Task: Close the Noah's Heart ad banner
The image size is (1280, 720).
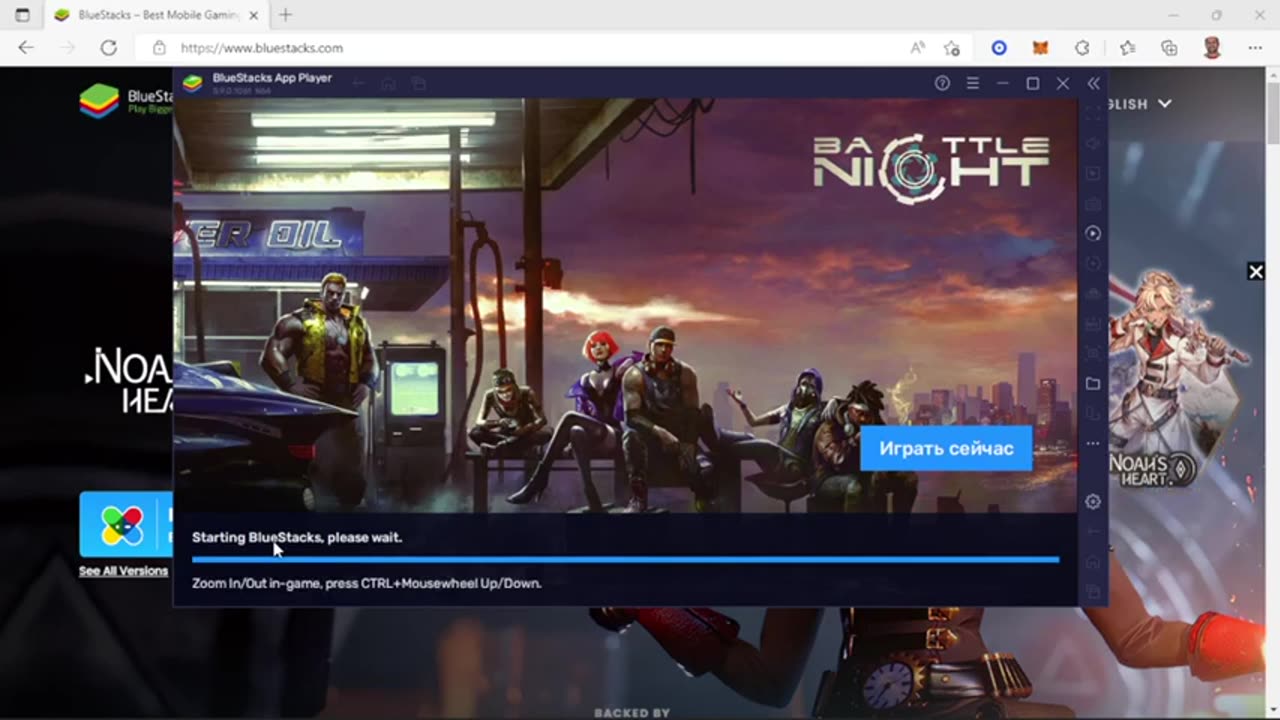Action: pos(1256,271)
